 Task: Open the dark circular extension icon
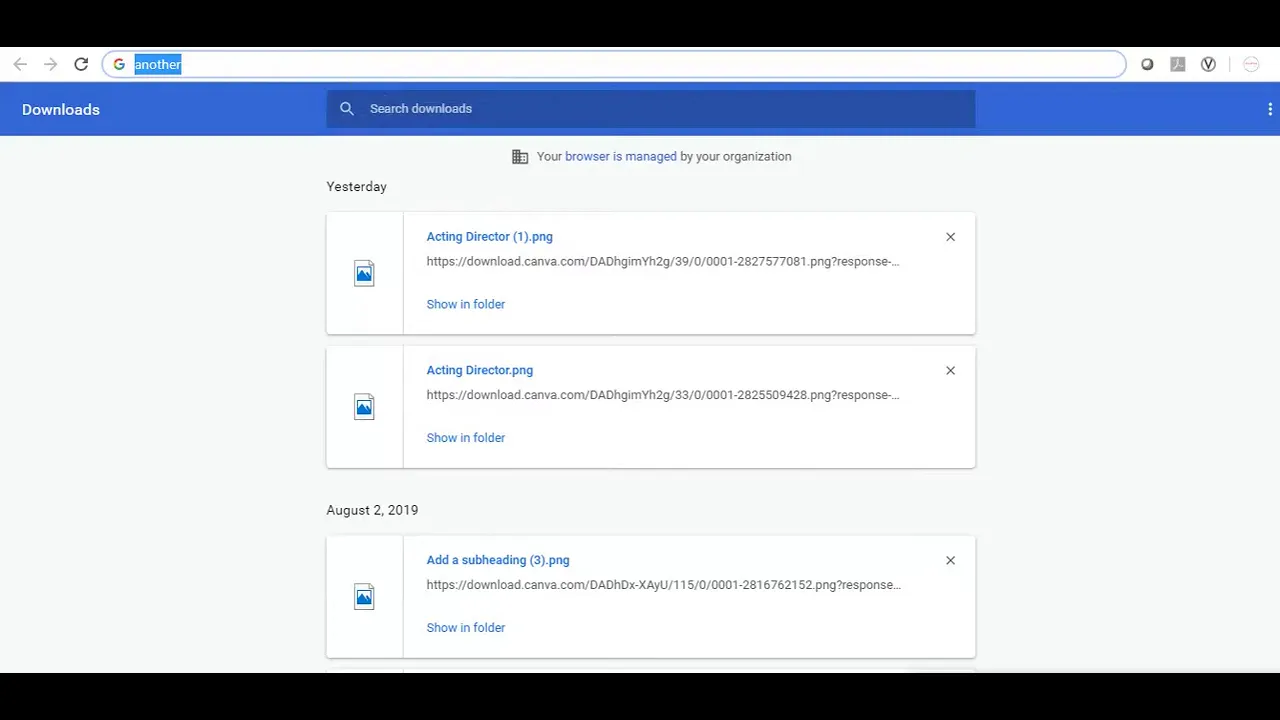tap(1147, 64)
